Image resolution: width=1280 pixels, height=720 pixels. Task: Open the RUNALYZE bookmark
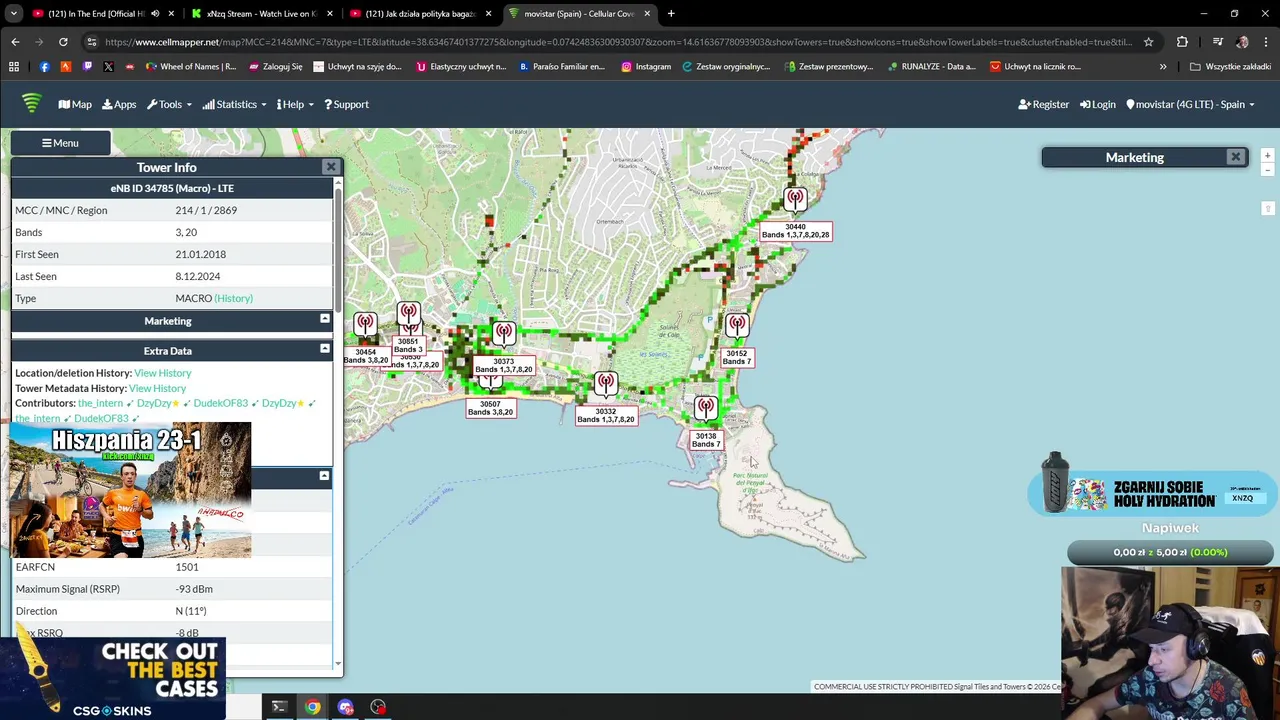point(930,67)
